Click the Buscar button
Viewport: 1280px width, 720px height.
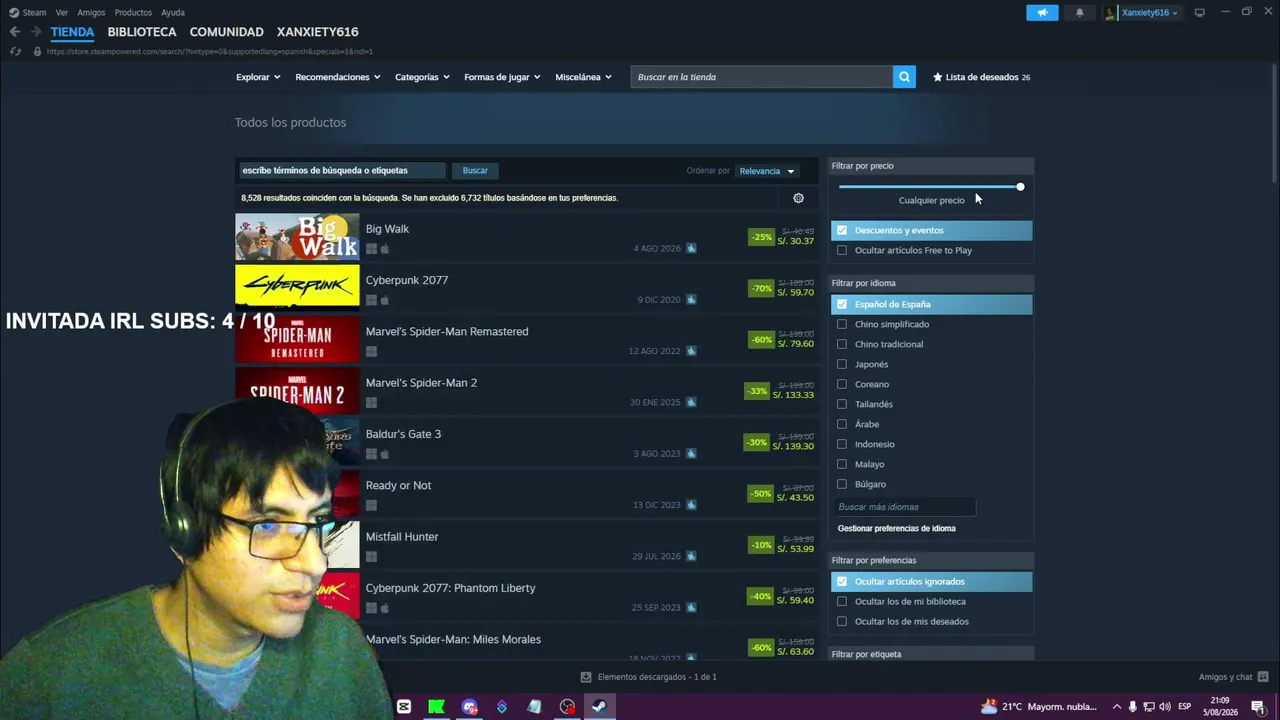tap(475, 171)
